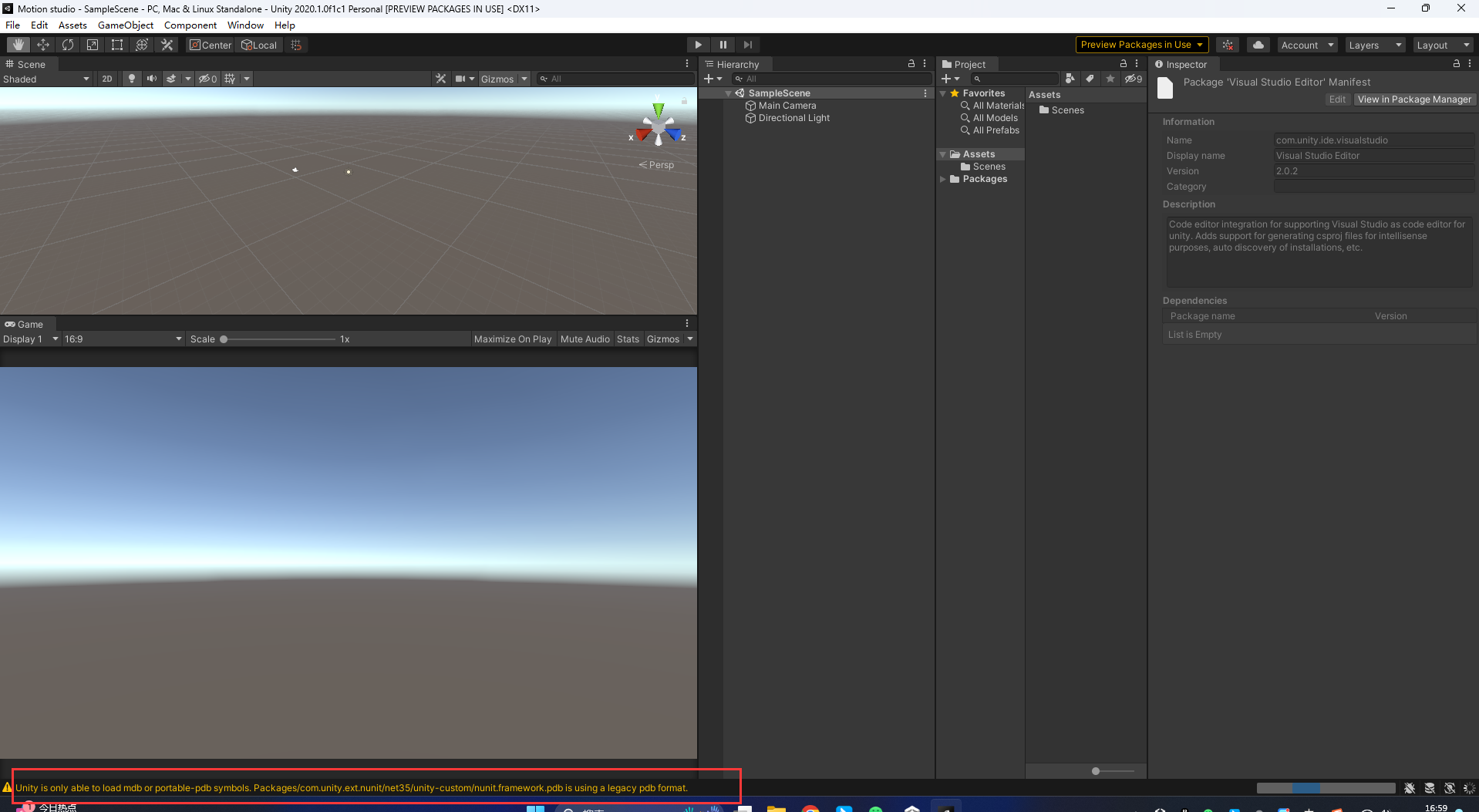The width and height of the screenshot is (1479, 812).
Task: Toggle 2D view in Scene
Action: [x=107, y=79]
